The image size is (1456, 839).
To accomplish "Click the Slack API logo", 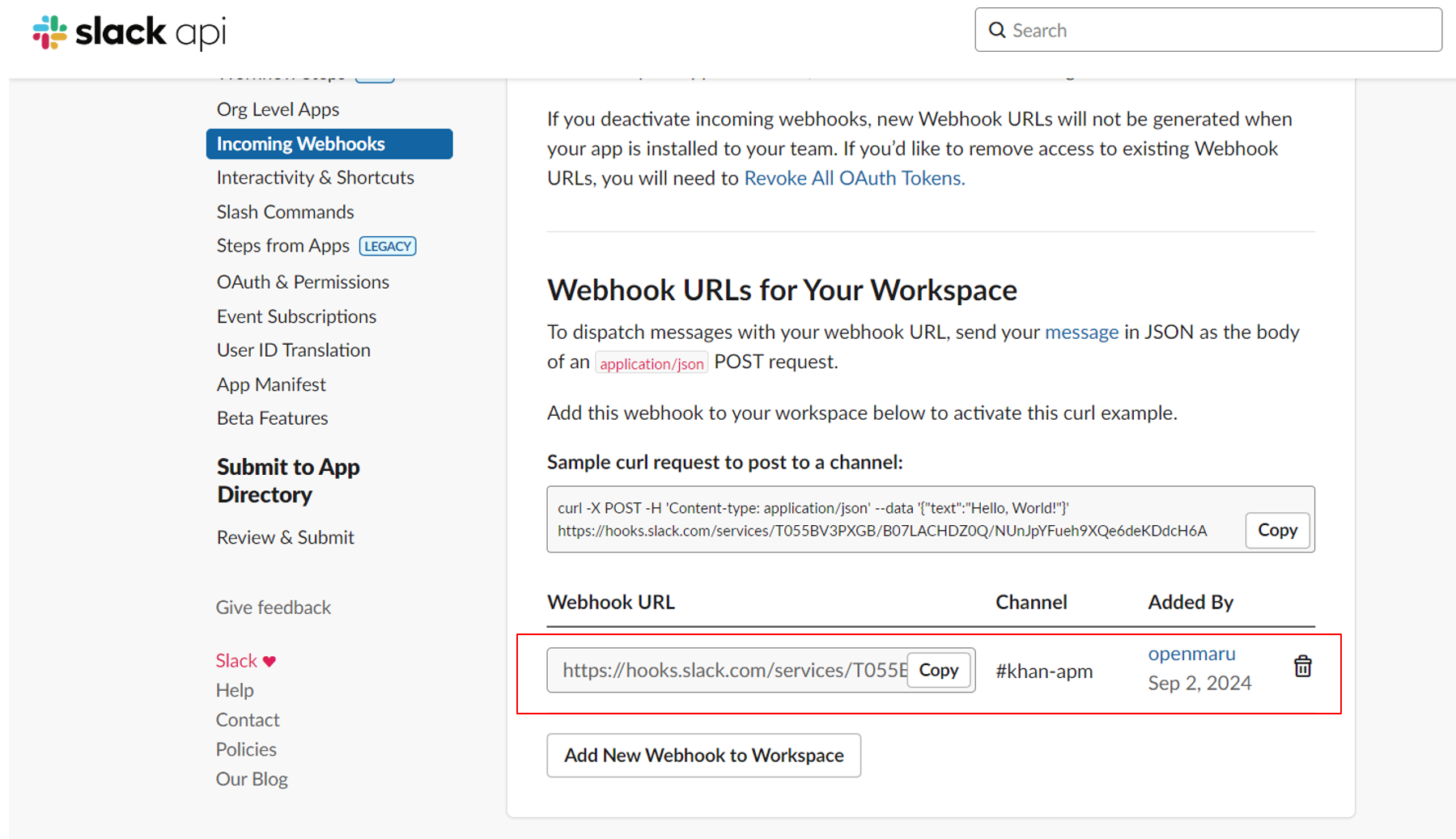I will point(129,32).
